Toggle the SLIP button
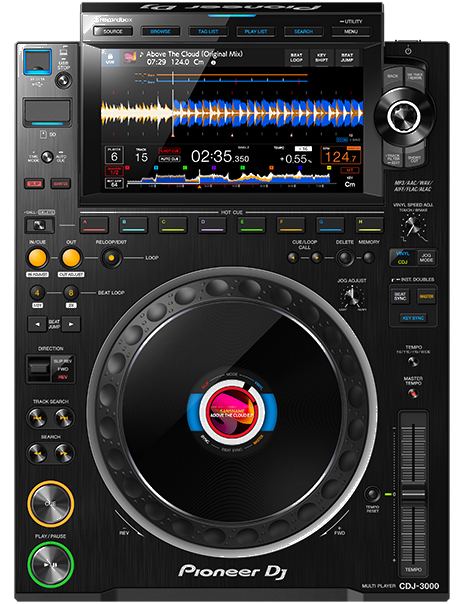The height and width of the screenshot is (604, 464). 35,183
